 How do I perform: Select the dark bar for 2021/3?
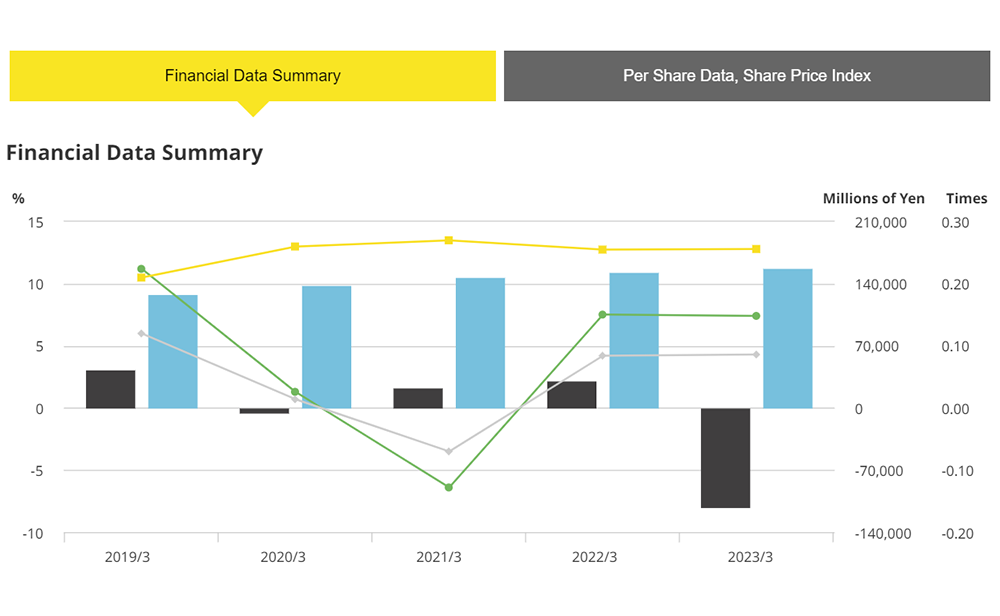tap(418, 398)
